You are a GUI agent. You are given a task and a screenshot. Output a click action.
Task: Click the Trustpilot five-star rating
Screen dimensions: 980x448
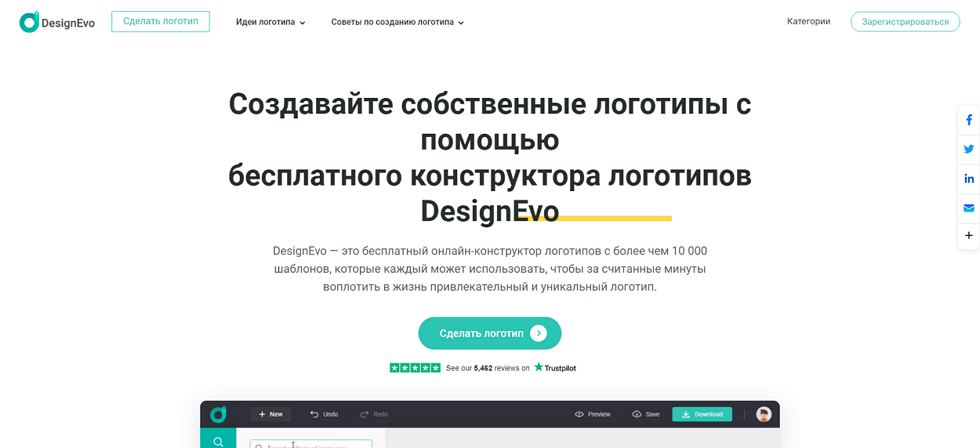(414, 367)
